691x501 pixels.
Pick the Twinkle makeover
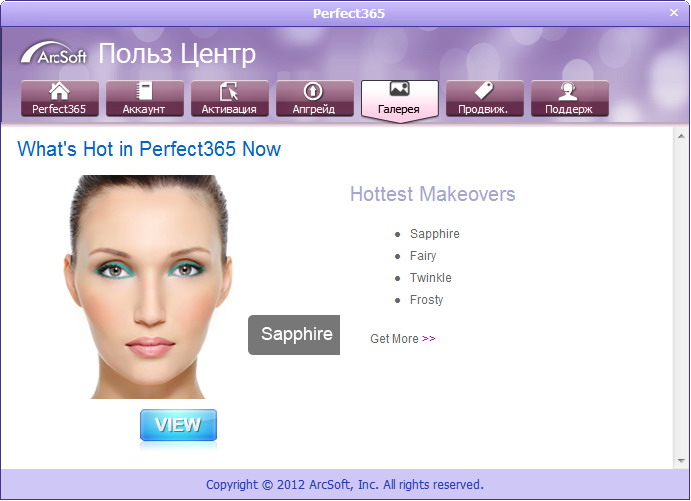pos(431,278)
